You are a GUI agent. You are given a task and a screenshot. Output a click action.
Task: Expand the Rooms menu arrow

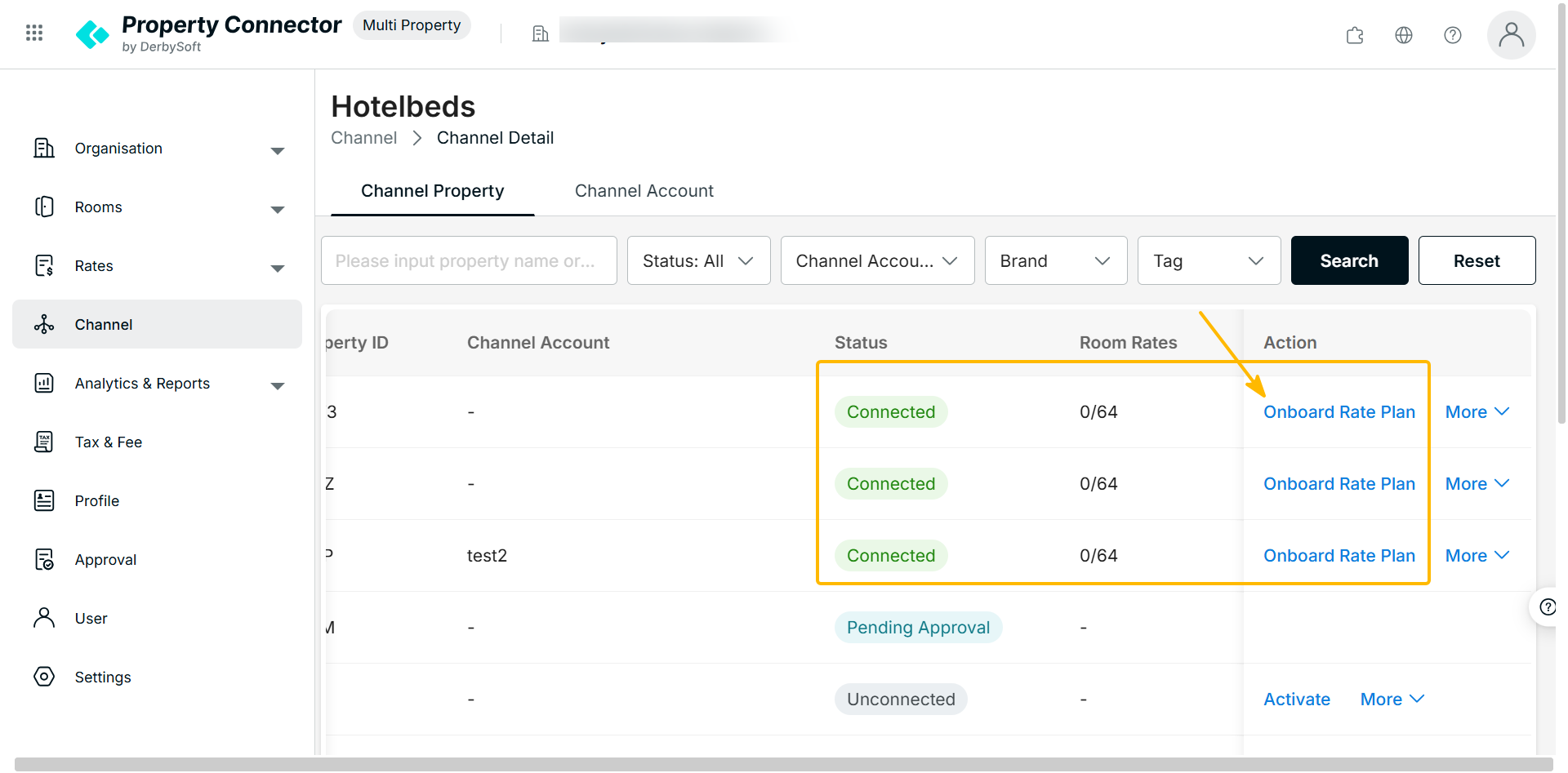pyautogui.click(x=278, y=210)
